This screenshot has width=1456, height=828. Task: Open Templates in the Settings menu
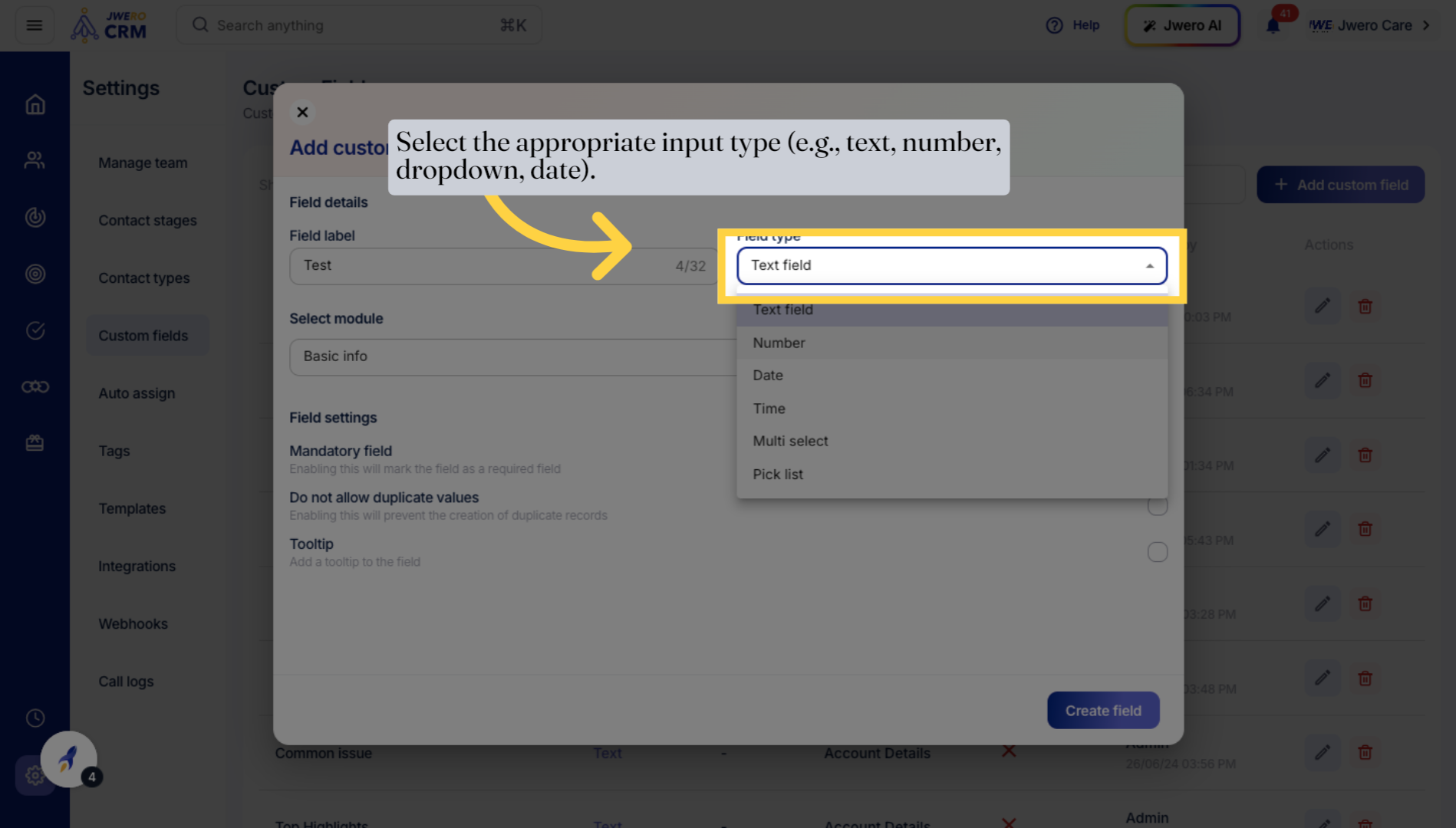131,508
